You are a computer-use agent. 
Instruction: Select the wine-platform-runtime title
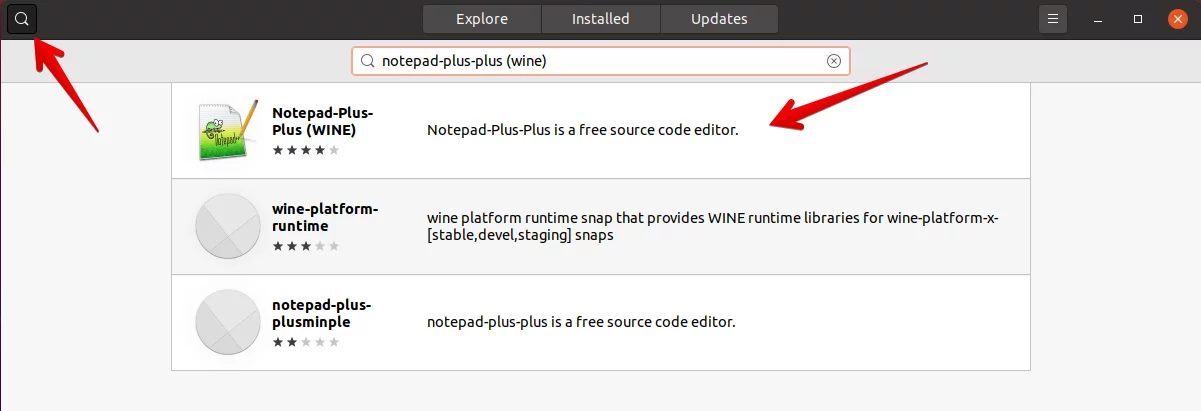tap(325, 218)
